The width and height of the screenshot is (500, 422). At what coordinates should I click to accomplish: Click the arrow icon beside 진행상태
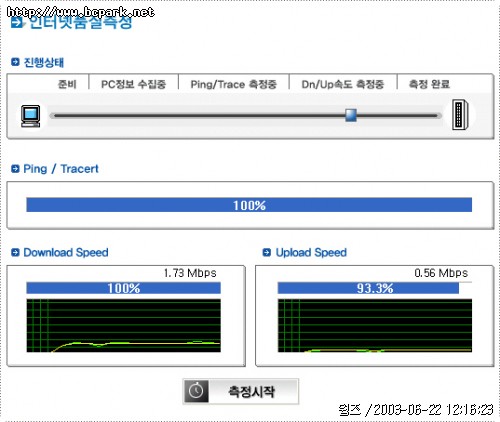pyautogui.click(x=15, y=62)
